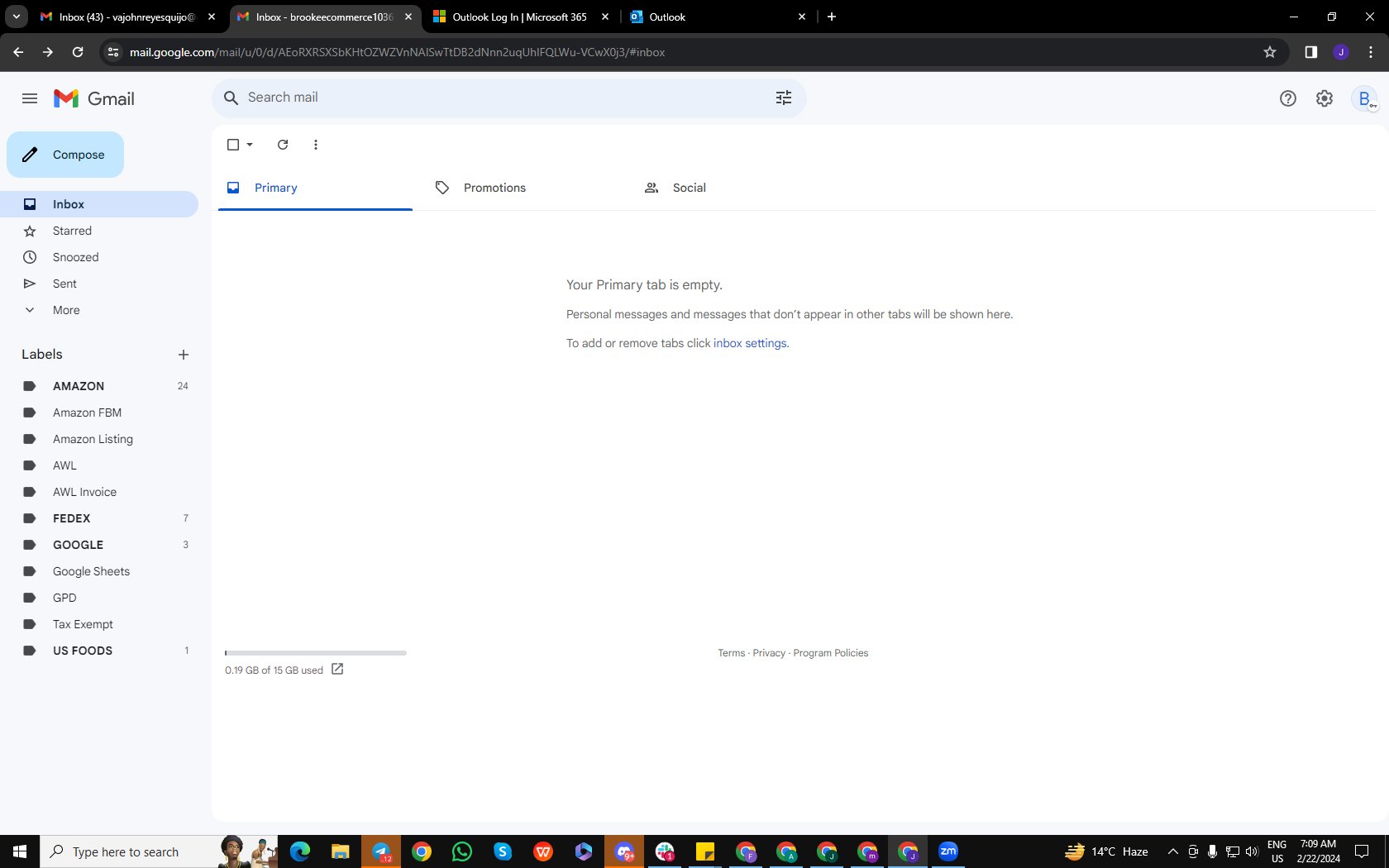
Task: Open the Tax Exempt label
Action: point(99,624)
